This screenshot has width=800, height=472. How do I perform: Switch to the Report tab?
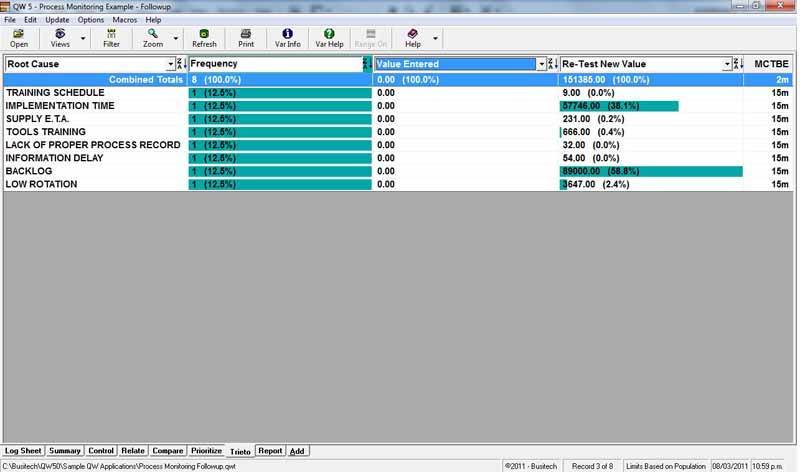point(270,451)
